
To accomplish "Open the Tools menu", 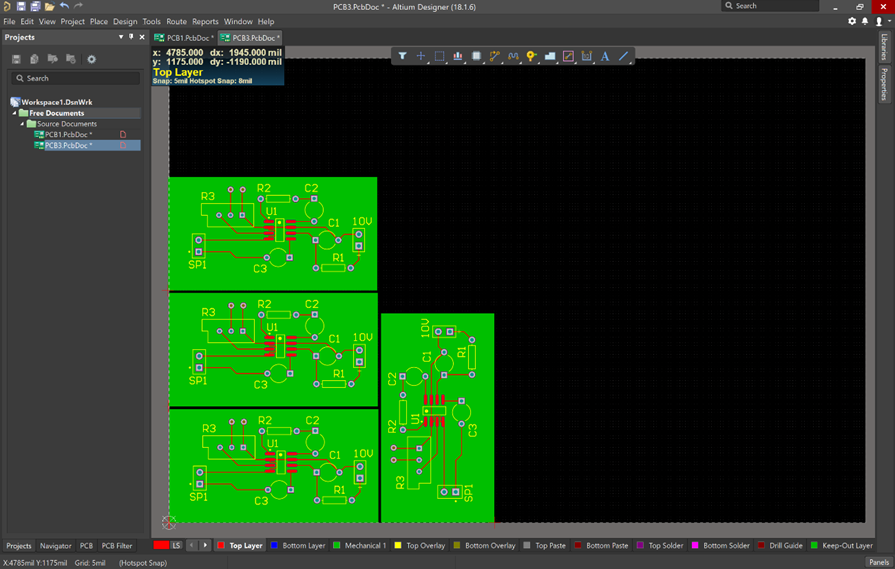I will pyautogui.click(x=151, y=21).
